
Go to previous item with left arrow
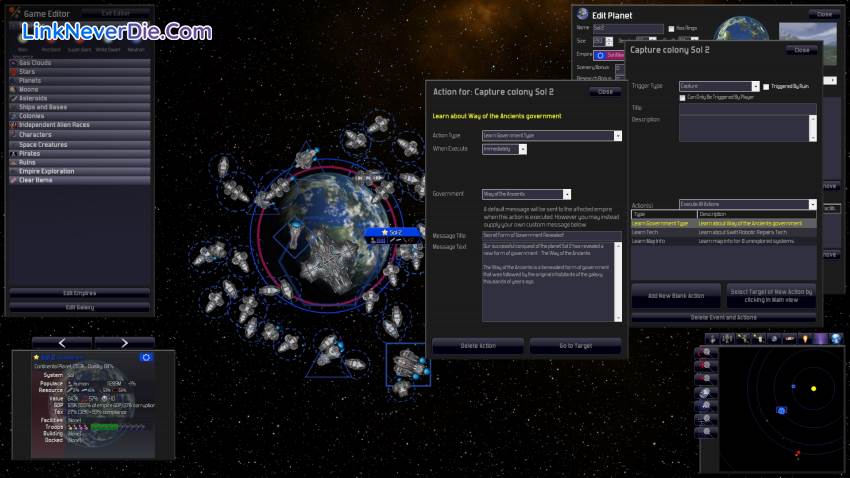click(x=62, y=343)
